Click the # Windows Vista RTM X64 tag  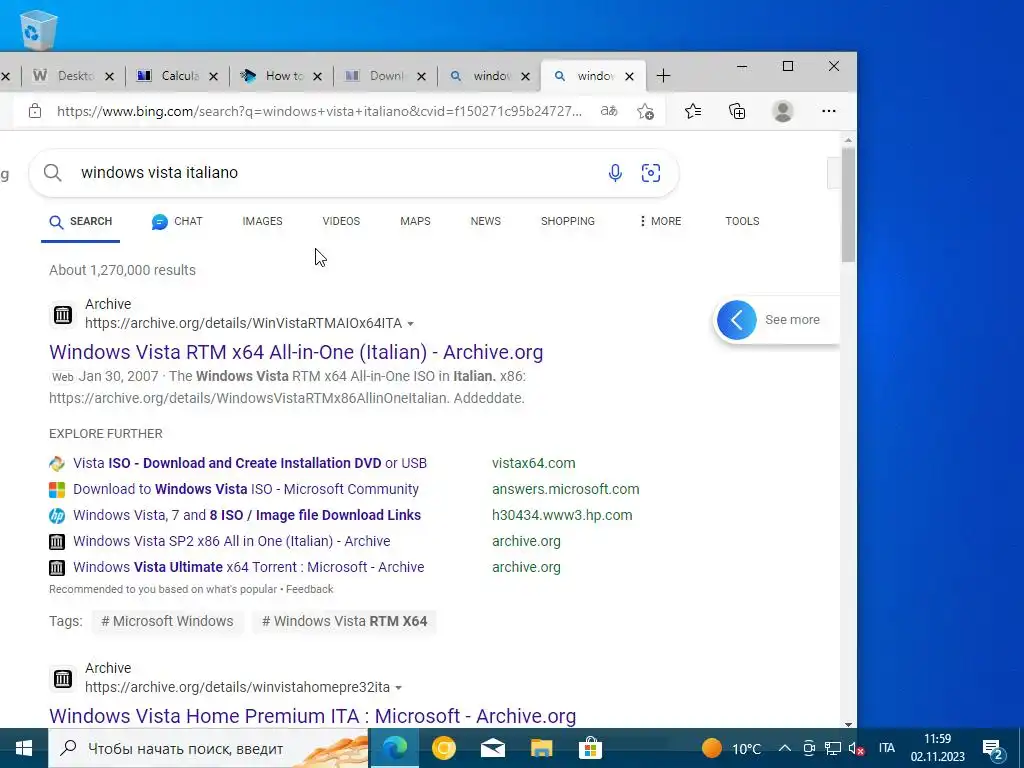point(344,621)
